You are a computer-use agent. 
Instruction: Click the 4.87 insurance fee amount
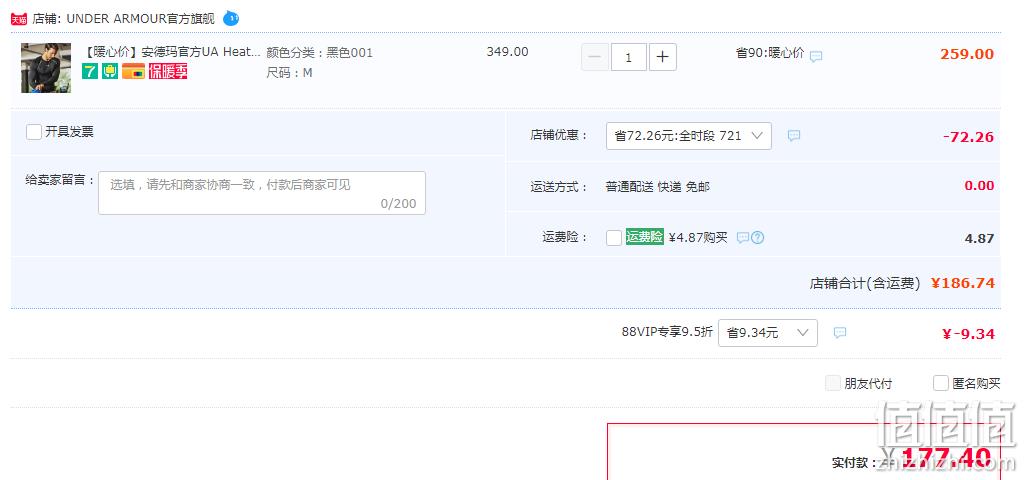(979, 238)
